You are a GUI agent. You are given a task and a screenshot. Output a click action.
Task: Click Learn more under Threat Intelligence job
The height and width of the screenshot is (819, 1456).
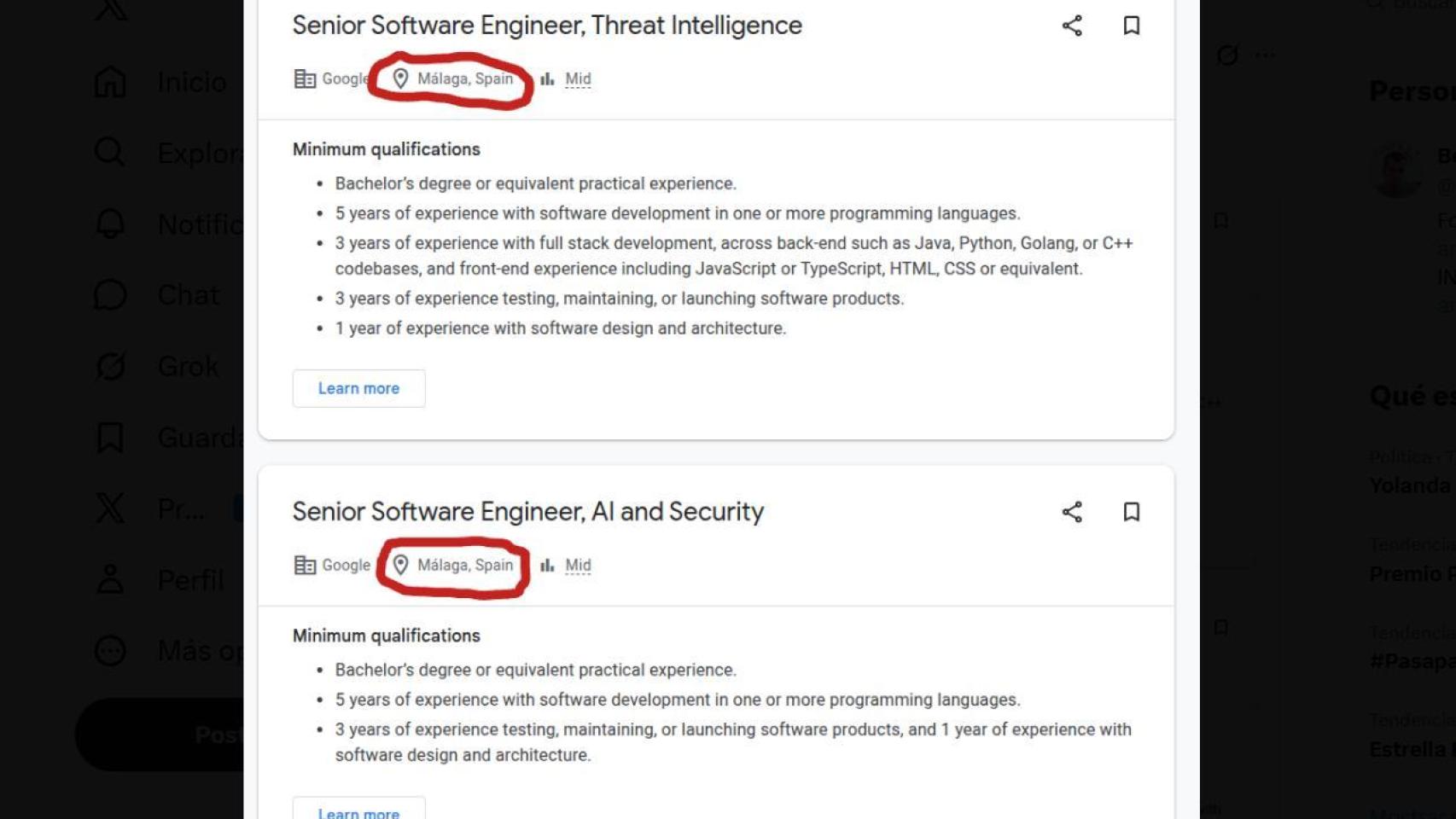point(358,388)
